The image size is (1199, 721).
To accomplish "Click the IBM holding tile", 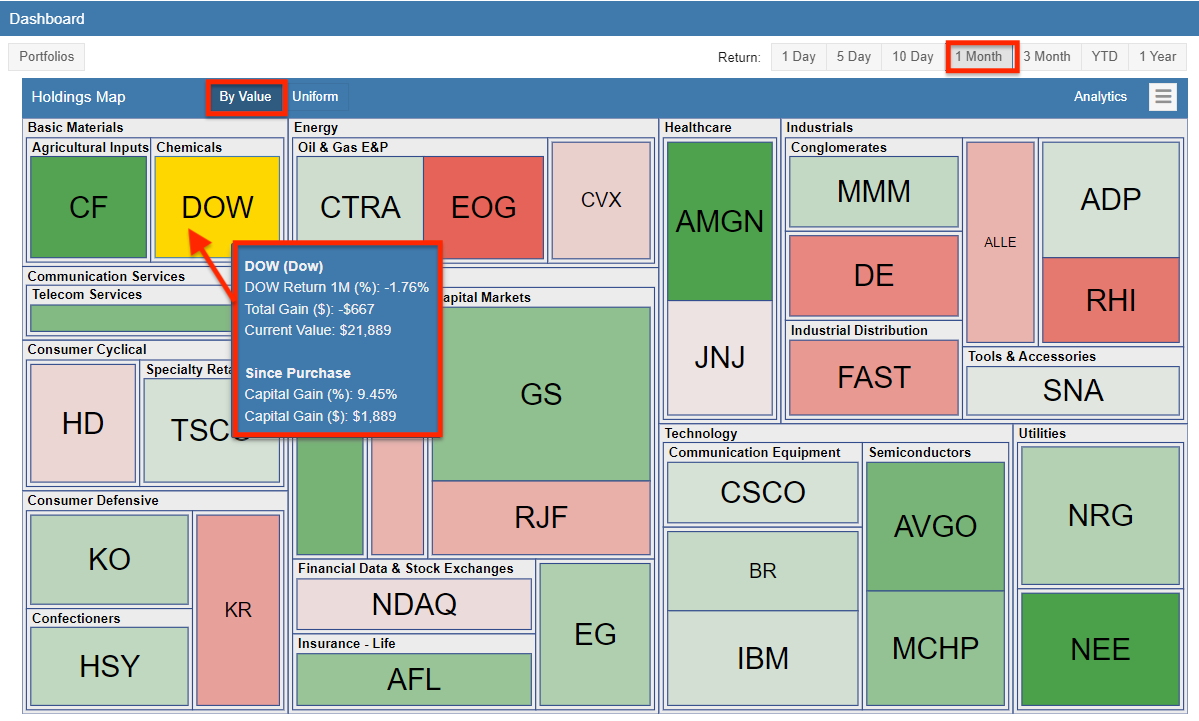I will (x=762, y=658).
